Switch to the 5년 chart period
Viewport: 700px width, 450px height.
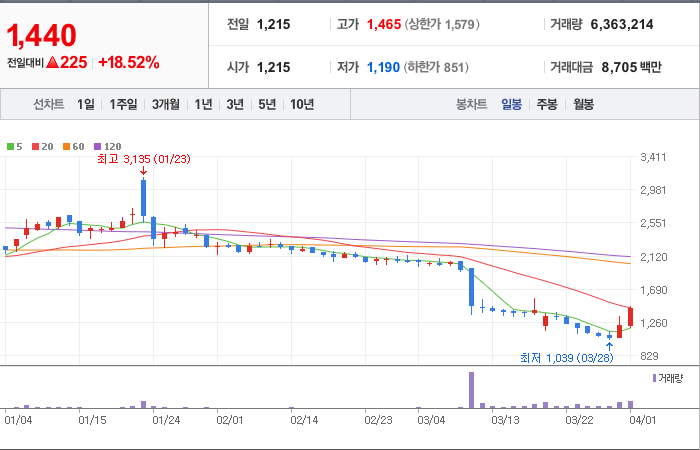point(267,104)
